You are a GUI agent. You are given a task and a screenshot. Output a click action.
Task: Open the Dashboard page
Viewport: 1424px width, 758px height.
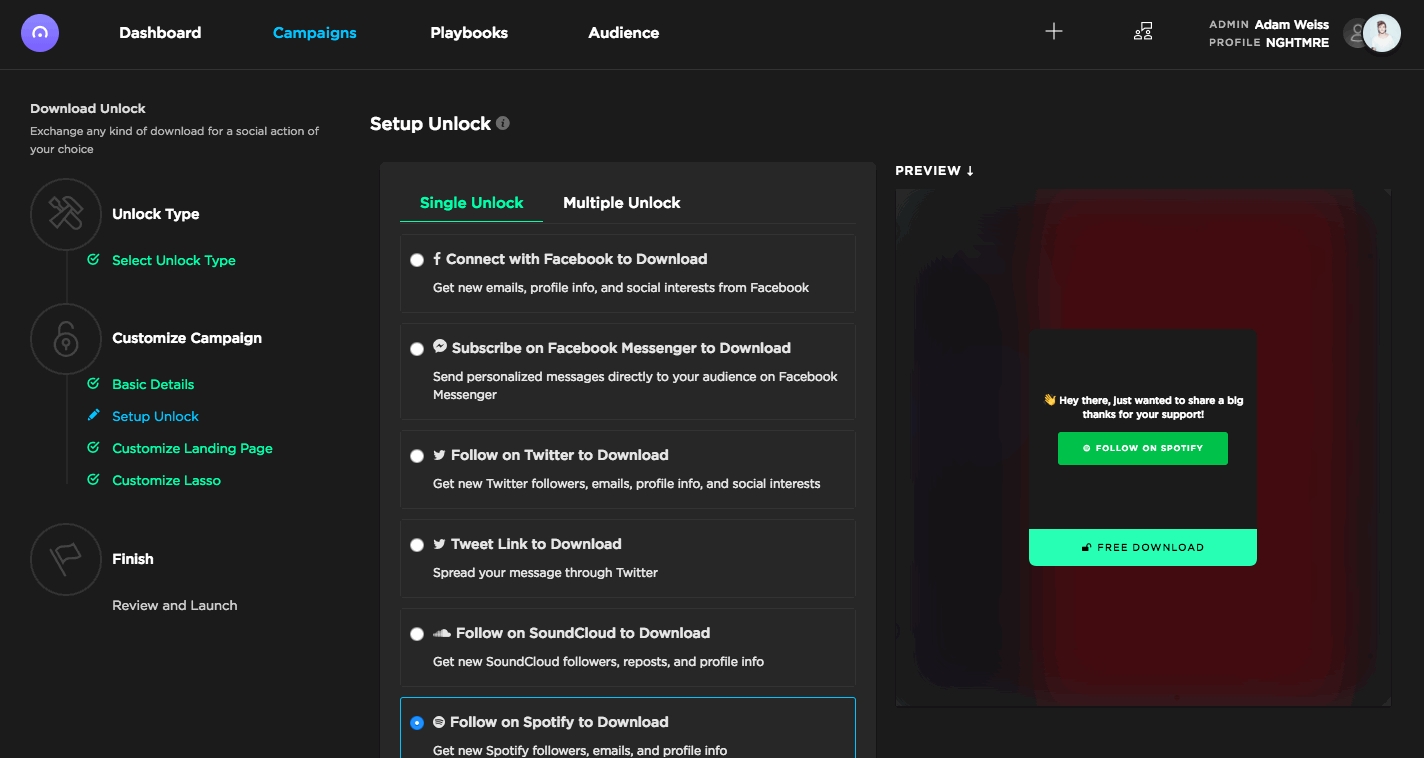160,33
